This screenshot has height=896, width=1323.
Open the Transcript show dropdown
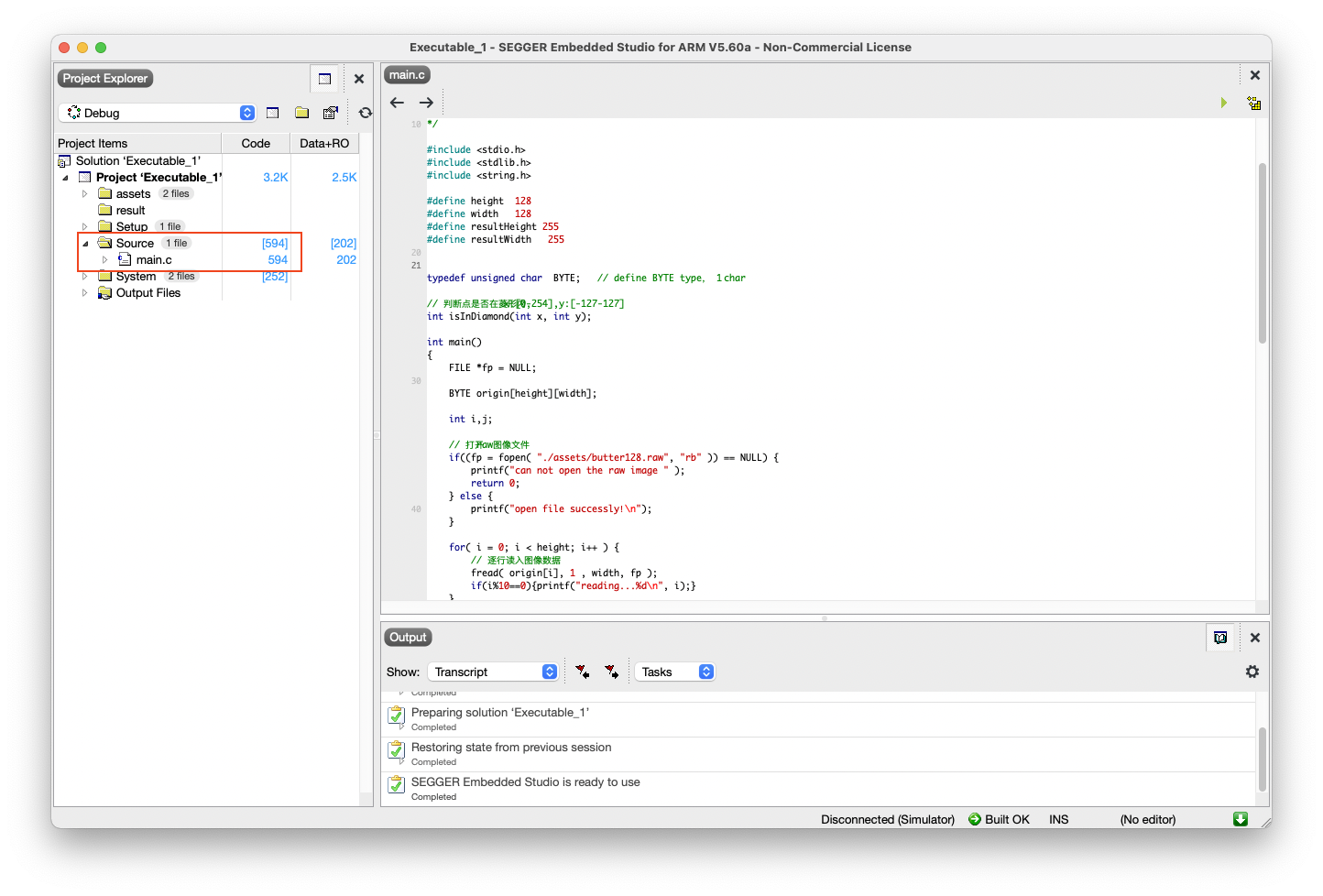[x=494, y=672]
